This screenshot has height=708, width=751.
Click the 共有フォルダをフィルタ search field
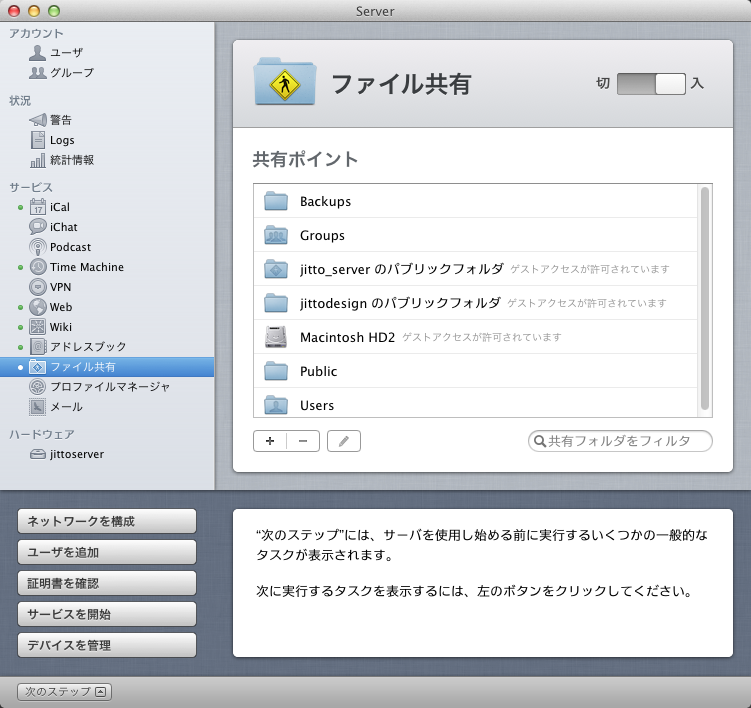point(620,441)
